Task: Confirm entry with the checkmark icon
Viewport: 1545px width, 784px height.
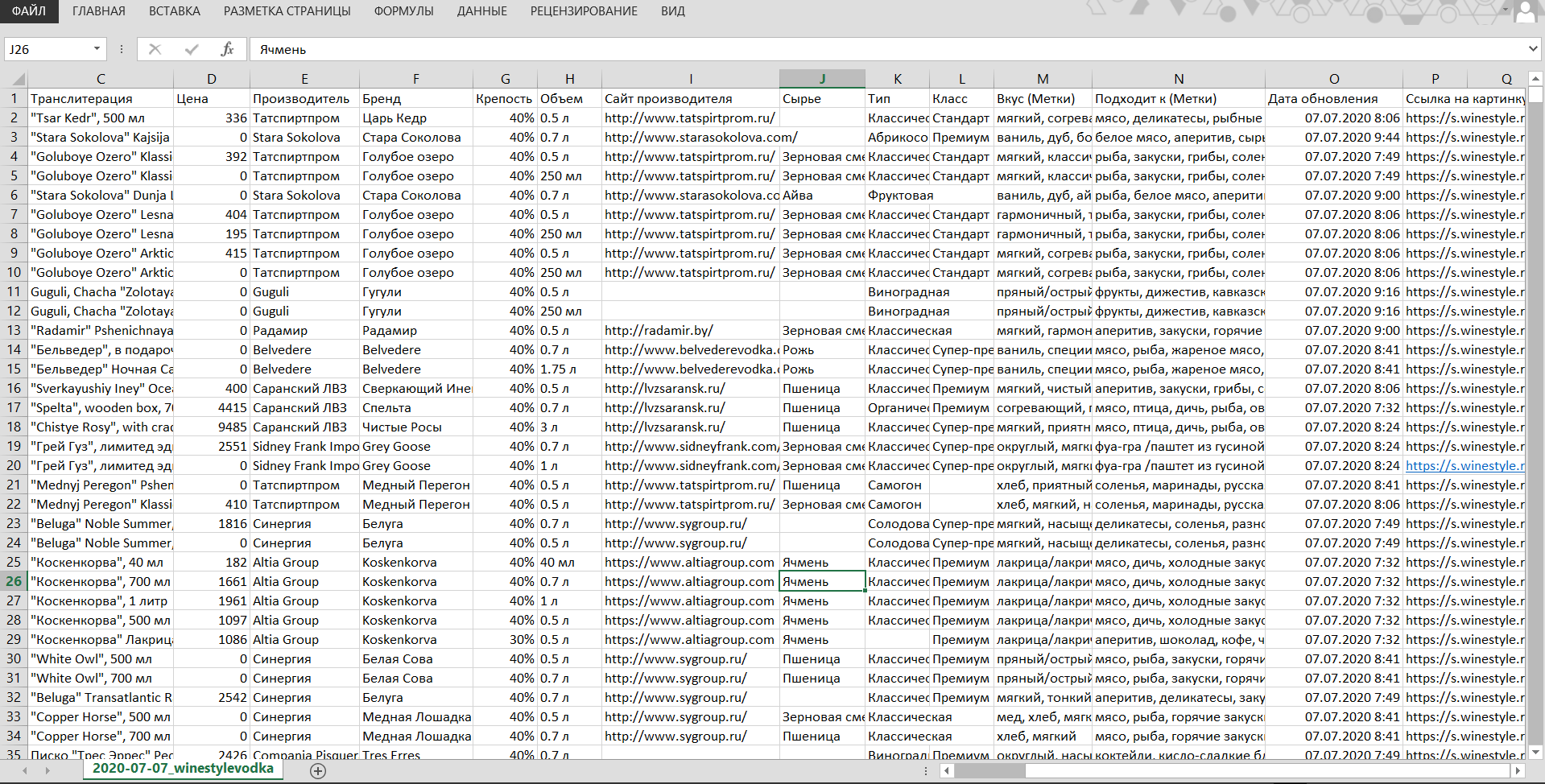Action: [192, 49]
